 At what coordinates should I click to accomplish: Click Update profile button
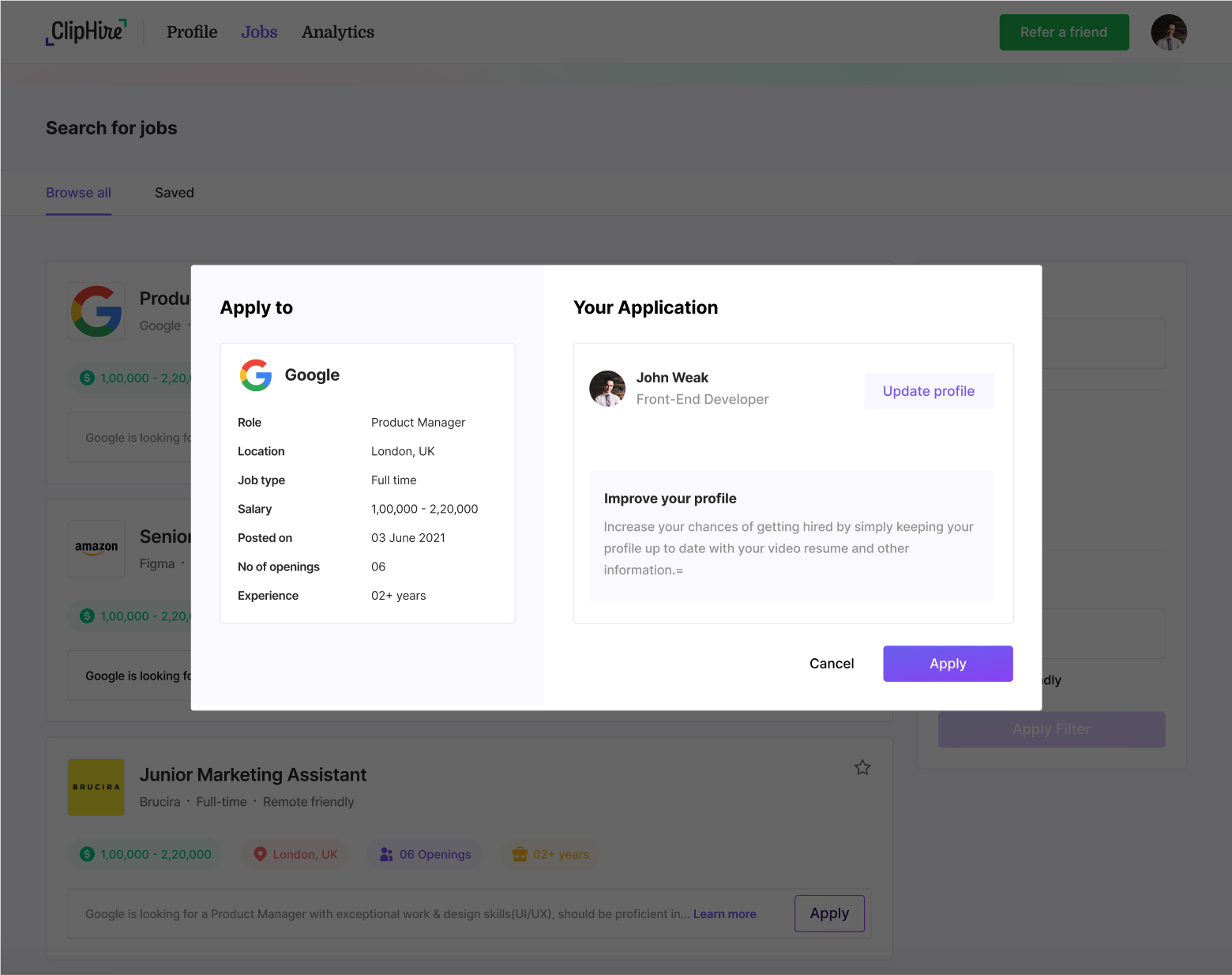click(929, 391)
